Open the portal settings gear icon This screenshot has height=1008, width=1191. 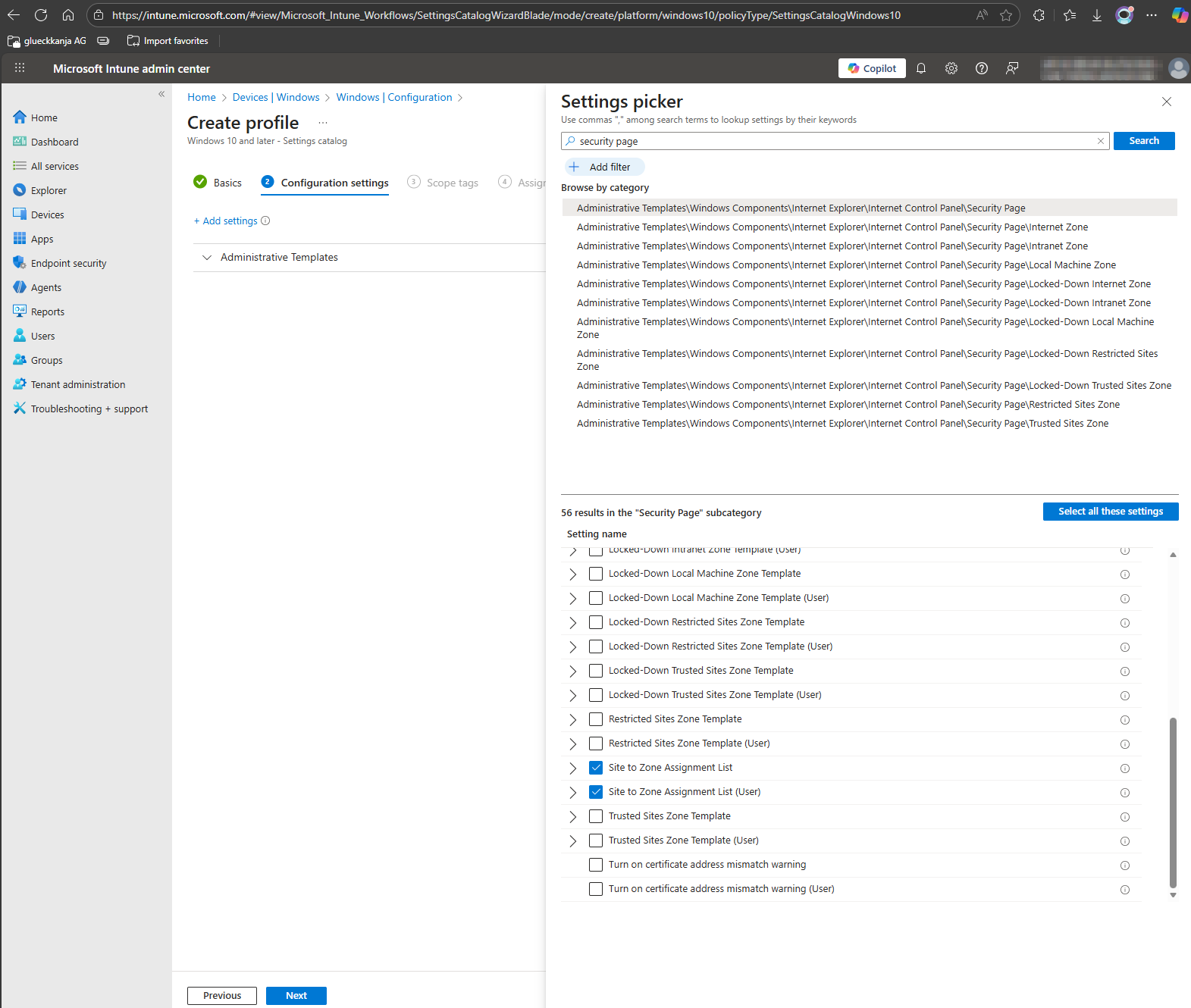click(951, 68)
